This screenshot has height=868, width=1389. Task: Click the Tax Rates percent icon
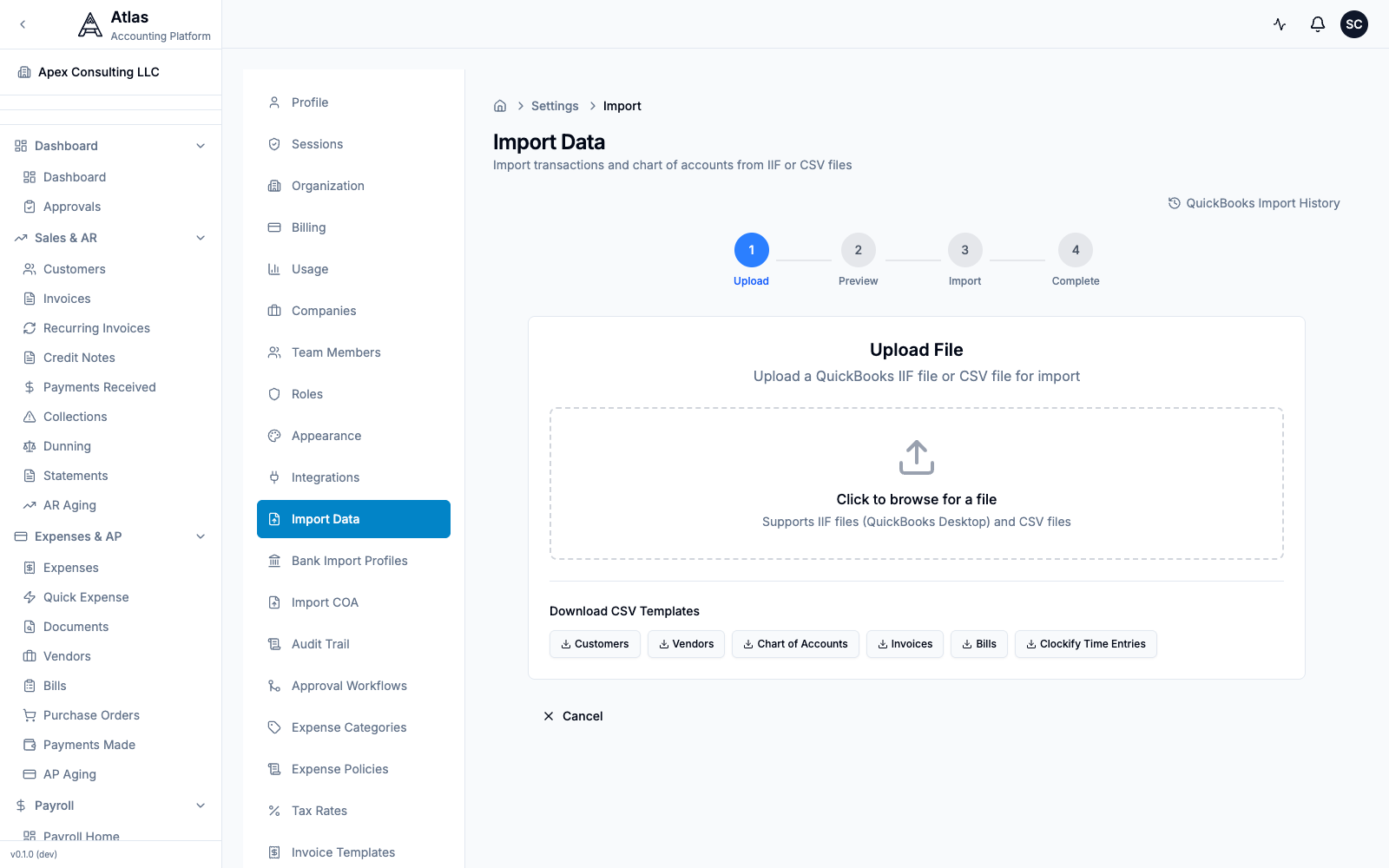(274, 811)
